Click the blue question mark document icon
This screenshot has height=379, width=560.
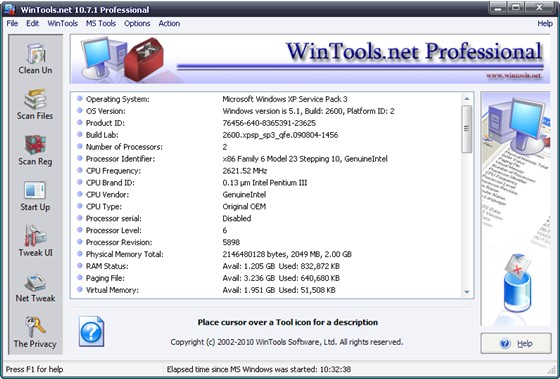click(x=91, y=331)
